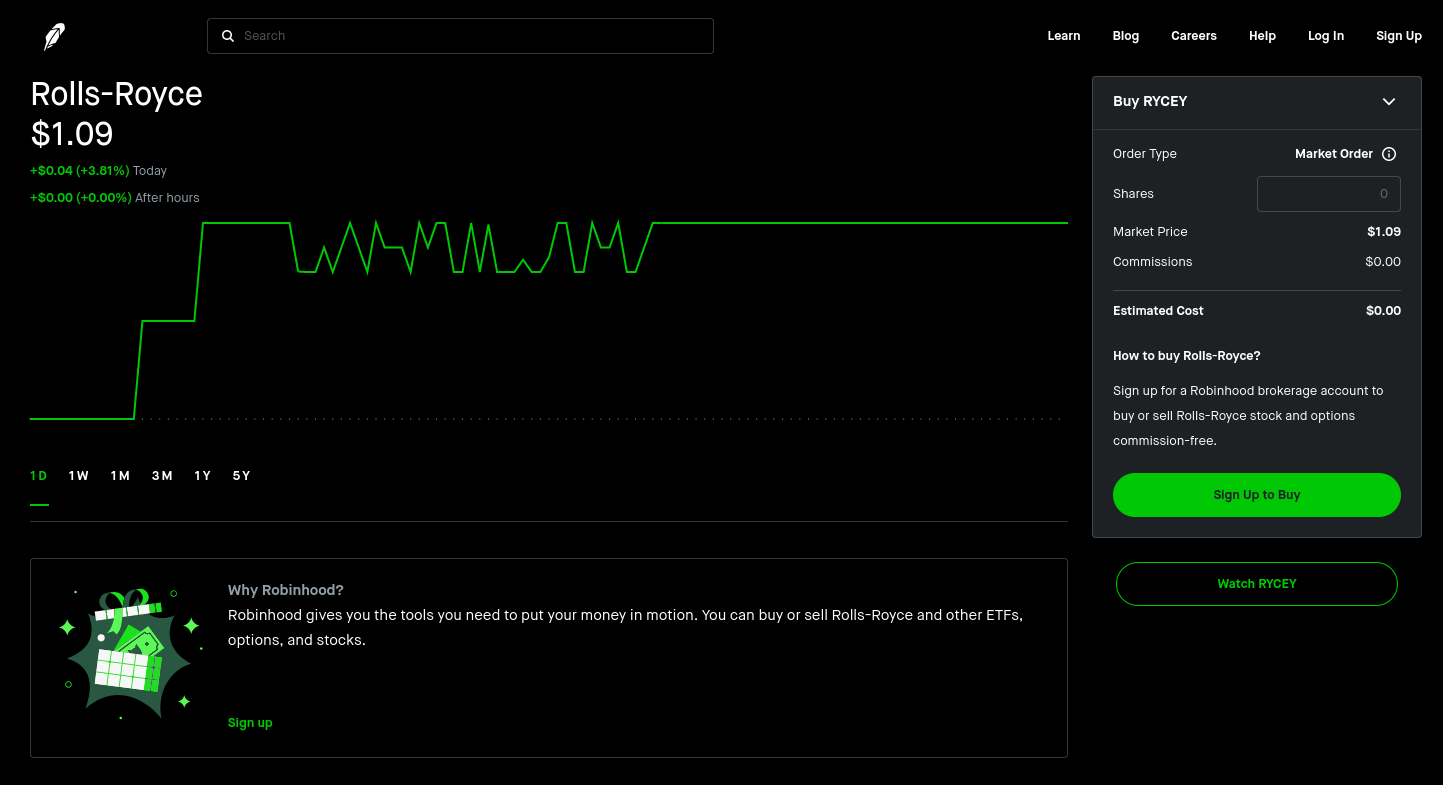Click the Rolls-Royce title
The width and height of the screenshot is (1443, 785).
pyautogui.click(x=117, y=94)
